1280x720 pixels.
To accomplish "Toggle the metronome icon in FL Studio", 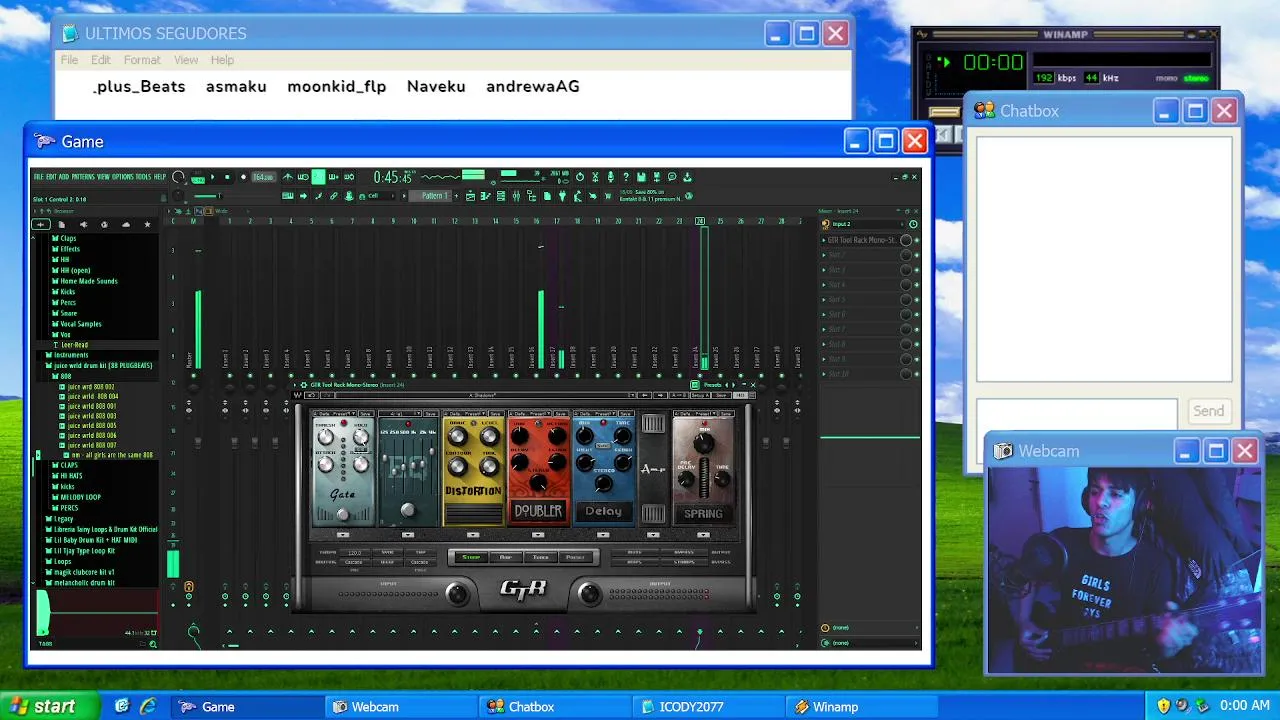I will click(288, 177).
